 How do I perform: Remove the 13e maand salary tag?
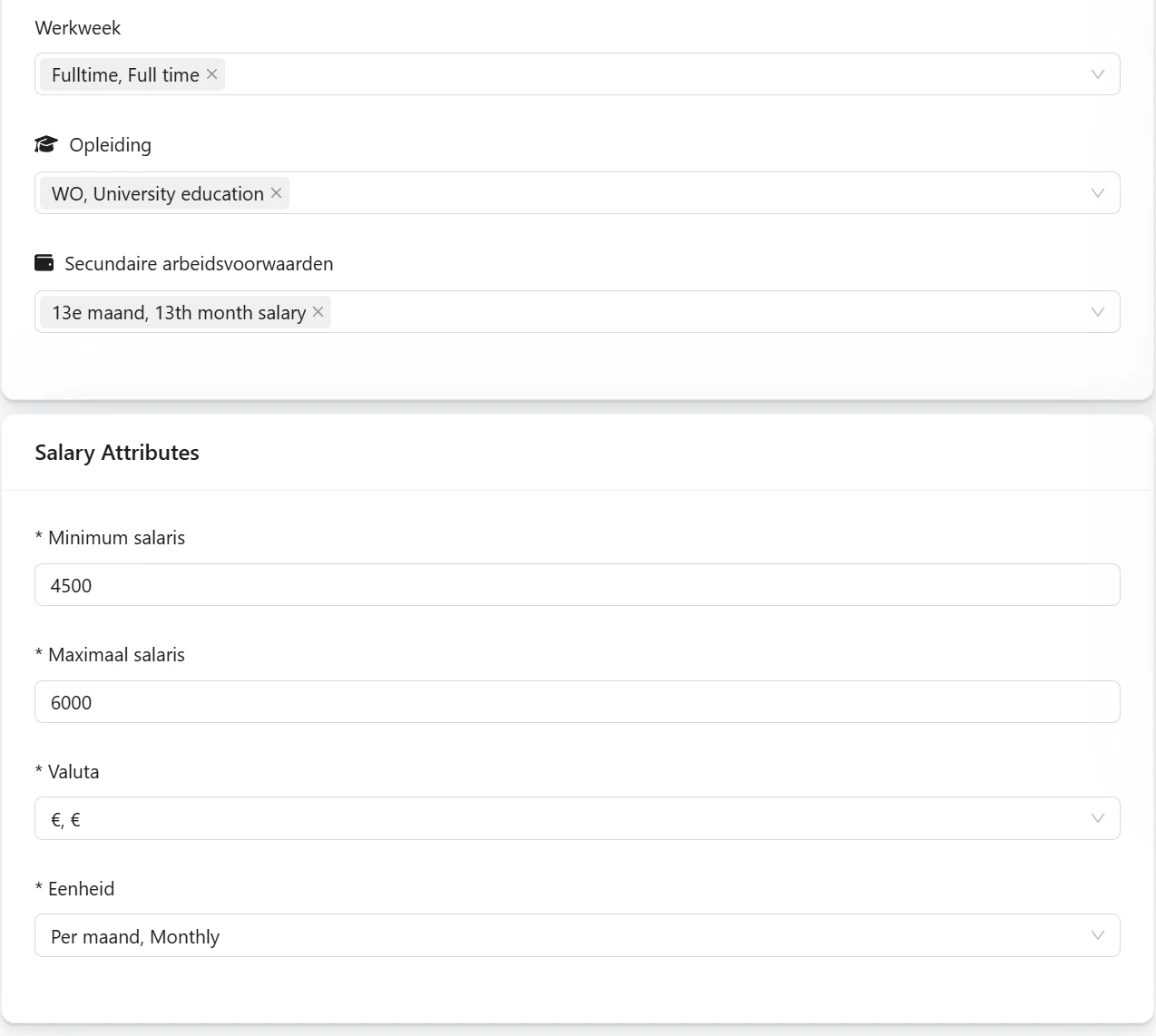pos(318,312)
